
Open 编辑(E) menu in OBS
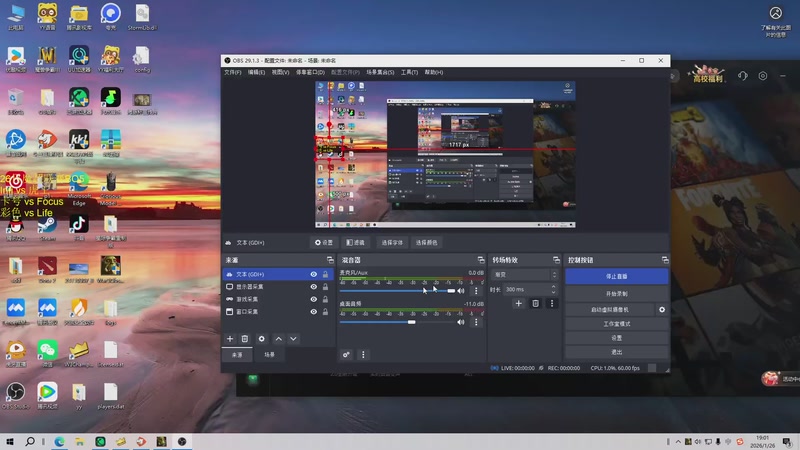(256, 72)
